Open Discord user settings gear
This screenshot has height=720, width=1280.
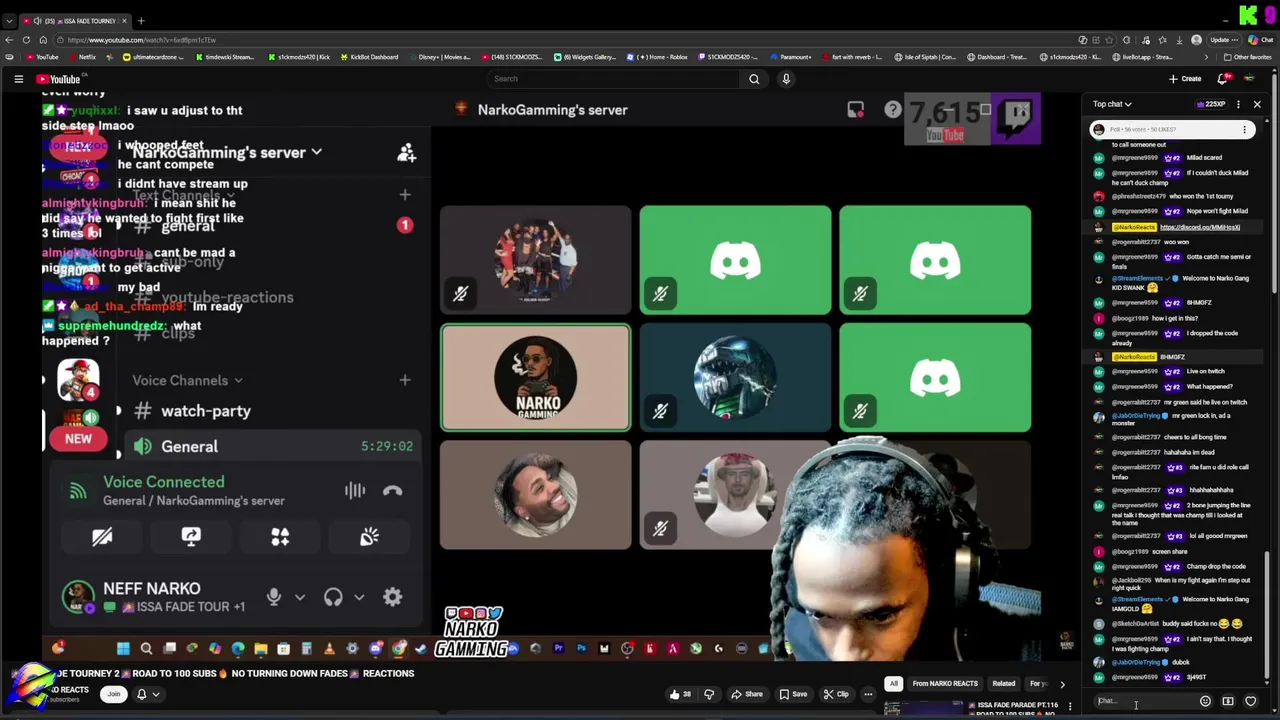[x=392, y=597]
